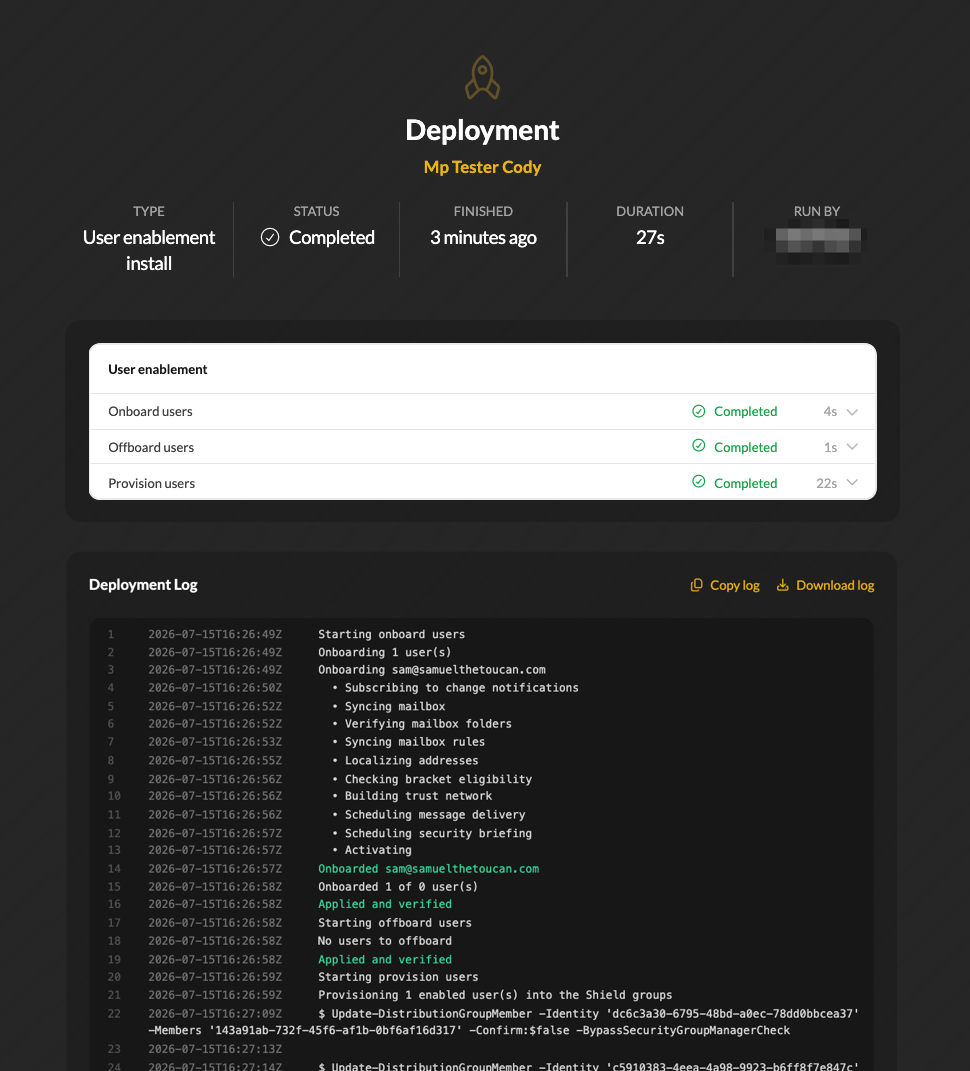Click the 1s duration in Offboard users row
Viewport: 970px width, 1071px height.
pos(830,447)
